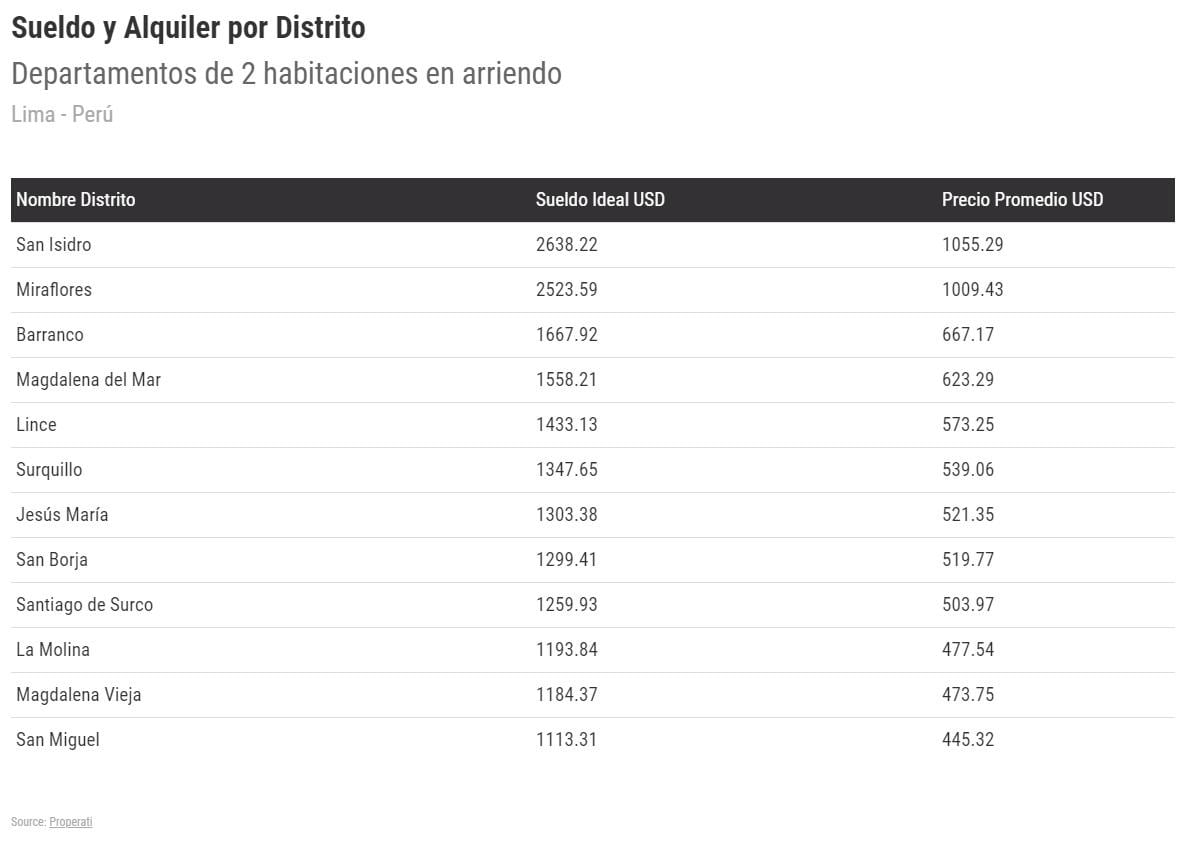Click the San Miguel district name
The height and width of the screenshot is (846, 1189).
58,740
